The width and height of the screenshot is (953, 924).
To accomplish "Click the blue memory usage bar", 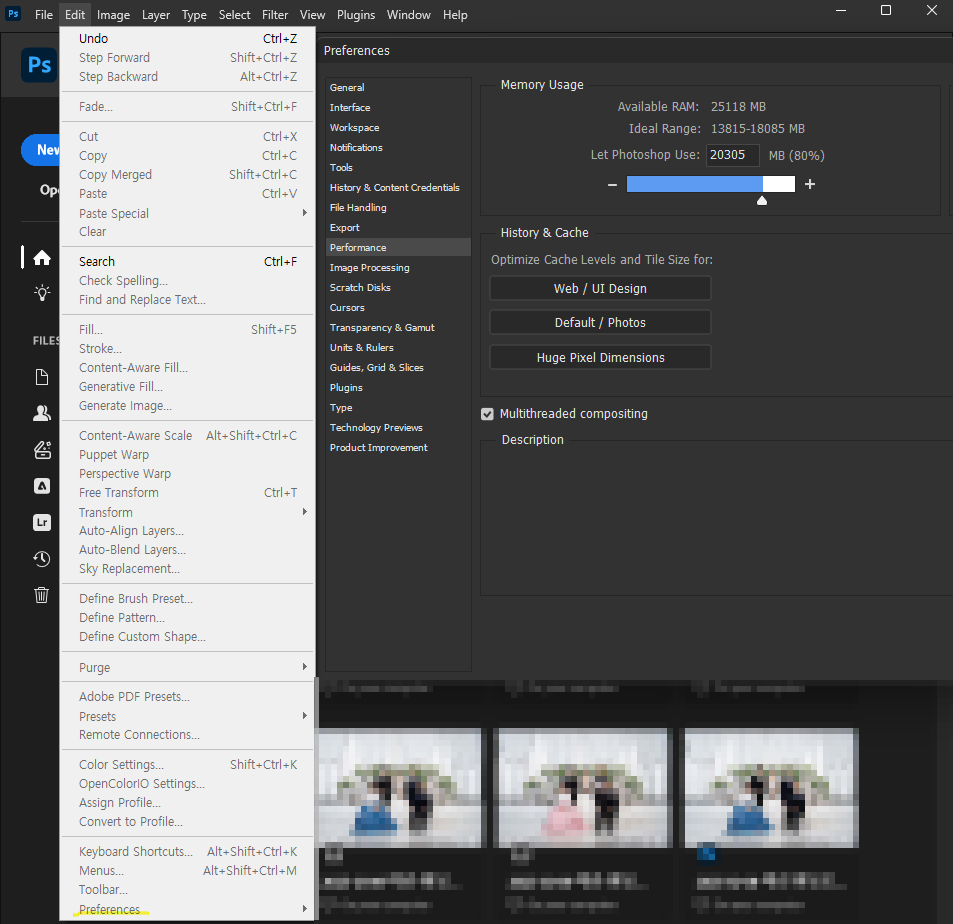I will click(x=694, y=184).
